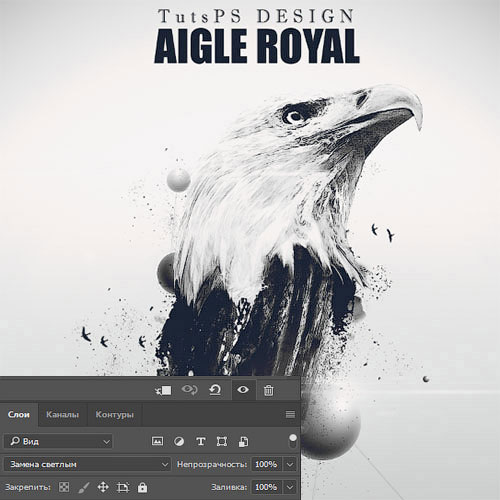Image resolution: width=500 pixels, height=500 pixels.
Task: Click the view previous state icon
Action: point(189,389)
